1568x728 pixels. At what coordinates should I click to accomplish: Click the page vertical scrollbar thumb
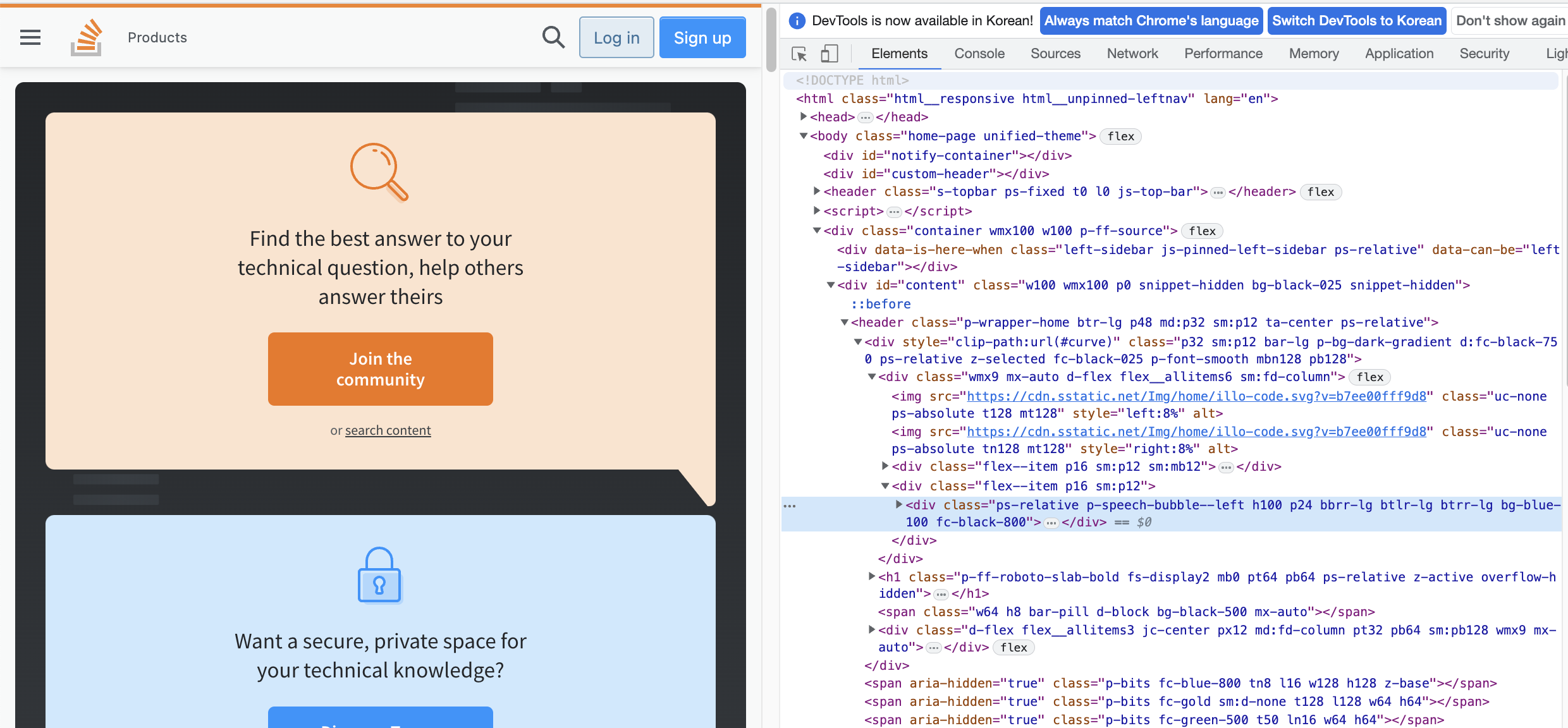point(771,38)
